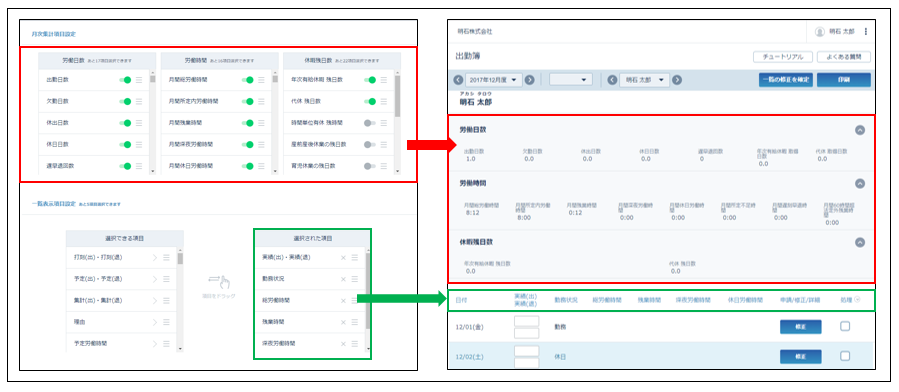This screenshot has width=899, height=392.
Task: Remove 実績(出)・実績(退) from selected items
Action: click(343, 257)
